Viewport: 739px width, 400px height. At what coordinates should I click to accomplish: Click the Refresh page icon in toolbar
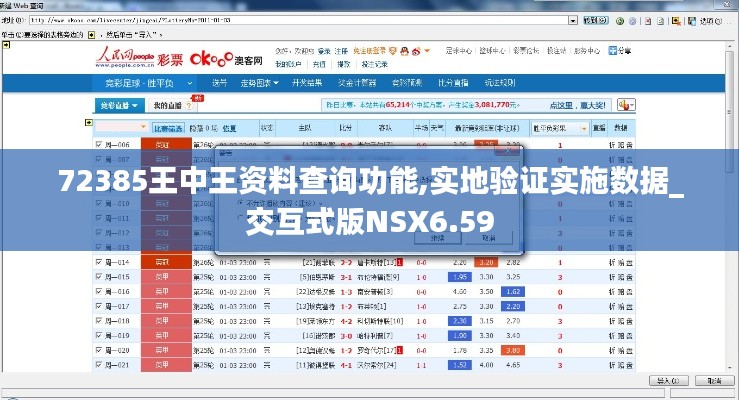click(661, 21)
